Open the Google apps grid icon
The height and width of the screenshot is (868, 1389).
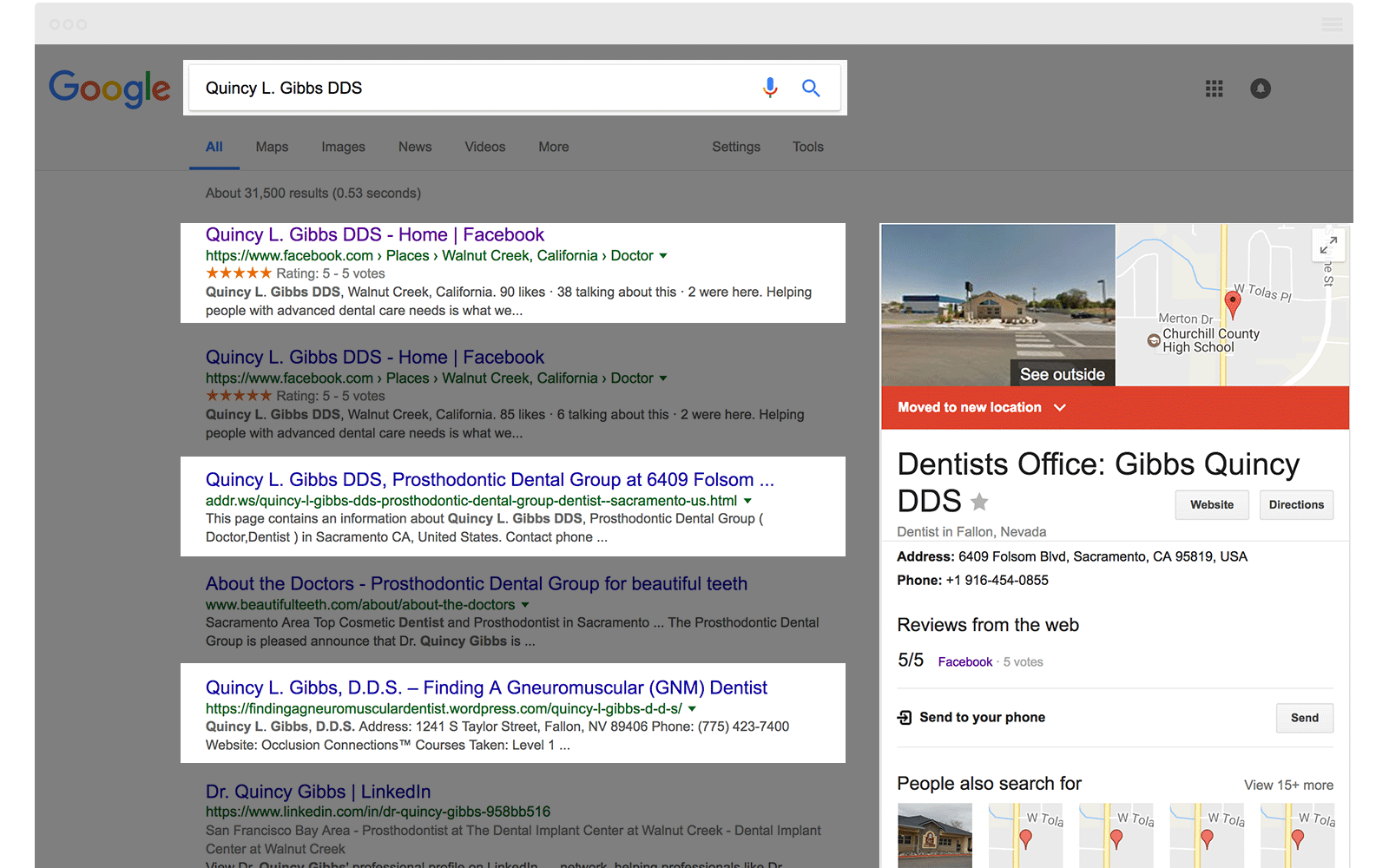coord(1215,89)
